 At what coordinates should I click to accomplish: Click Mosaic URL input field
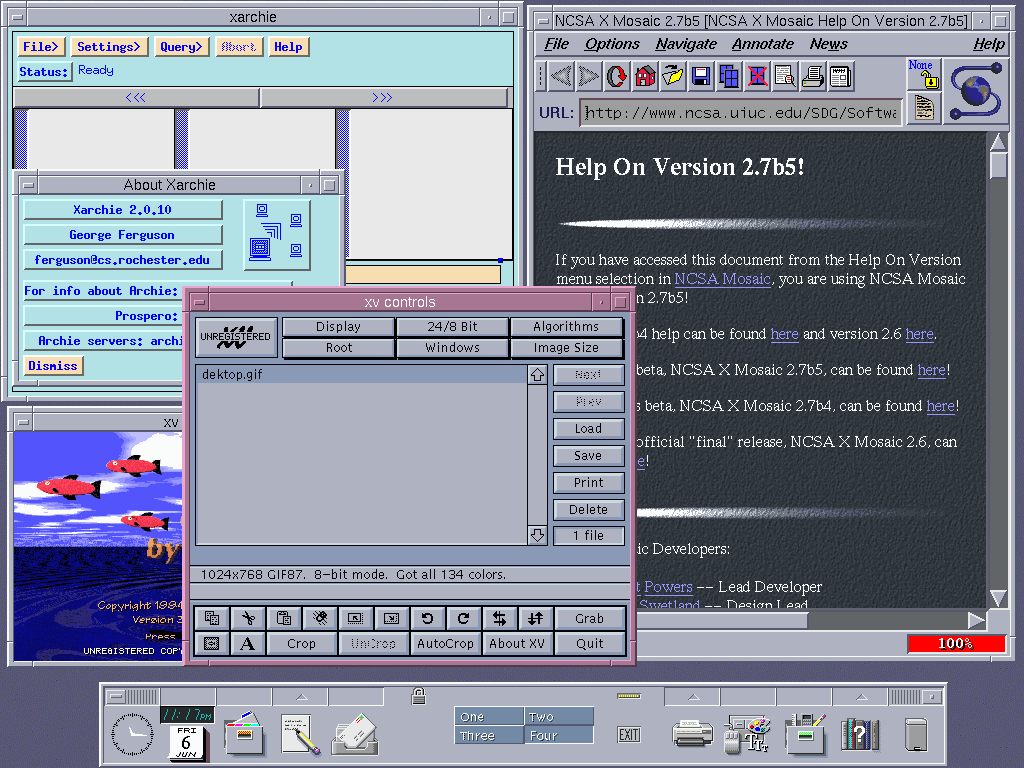[x=741, y=113]
